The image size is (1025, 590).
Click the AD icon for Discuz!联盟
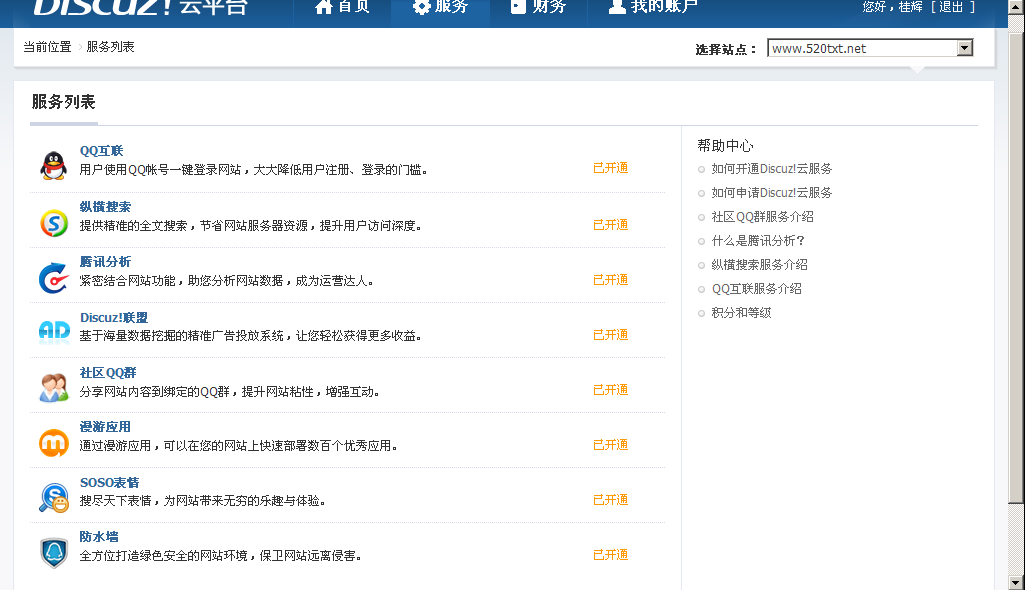pos(54,332)
